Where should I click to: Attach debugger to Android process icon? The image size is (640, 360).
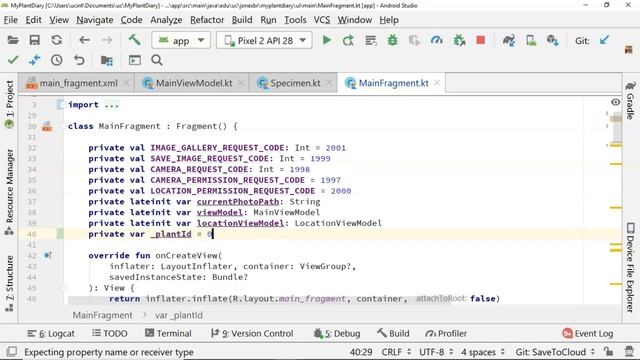pyautogui.click(x=459, y=40)
